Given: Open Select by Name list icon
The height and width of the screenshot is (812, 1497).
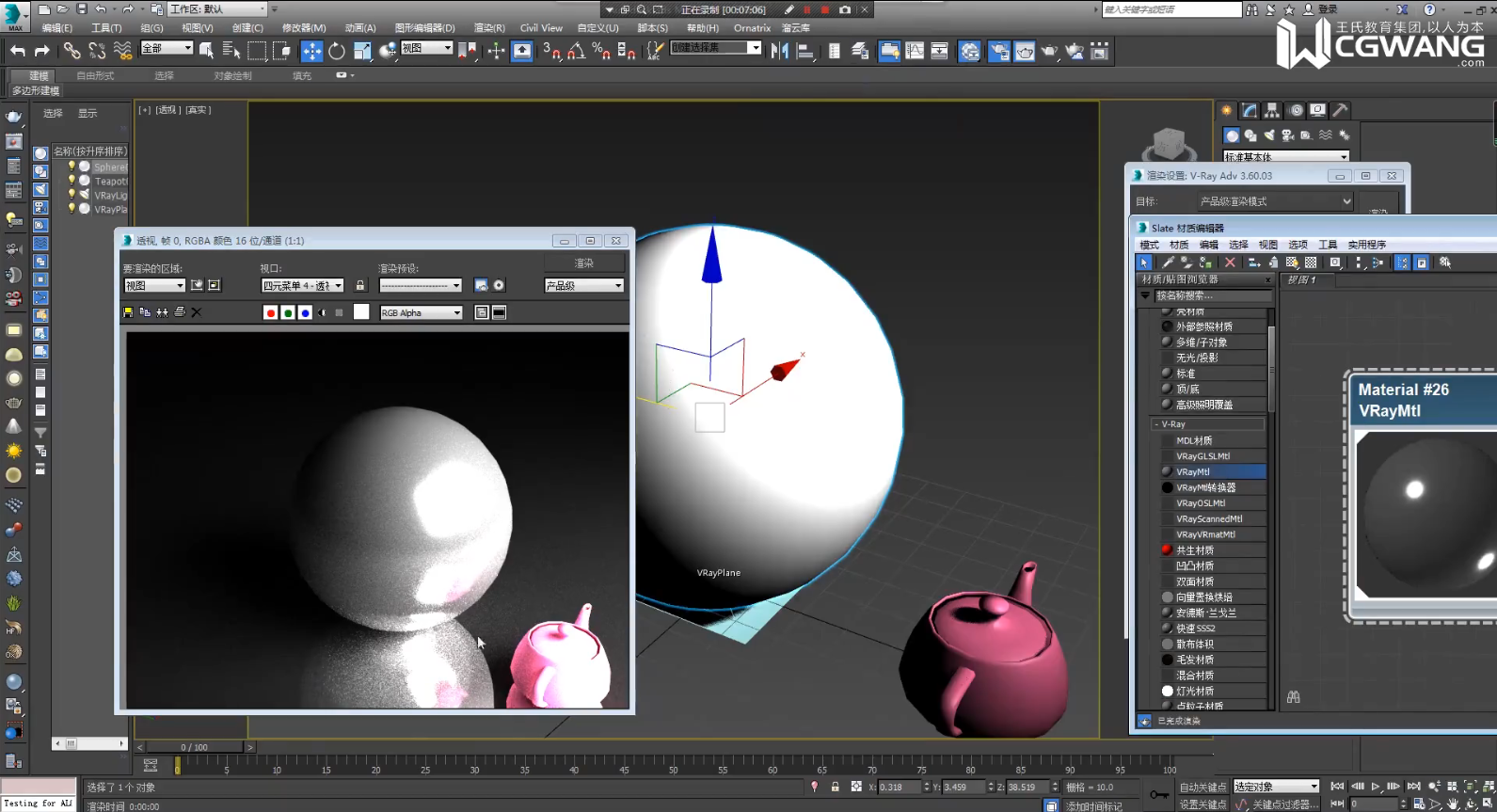Looking at the screenshot, I should tap(231, 51).
